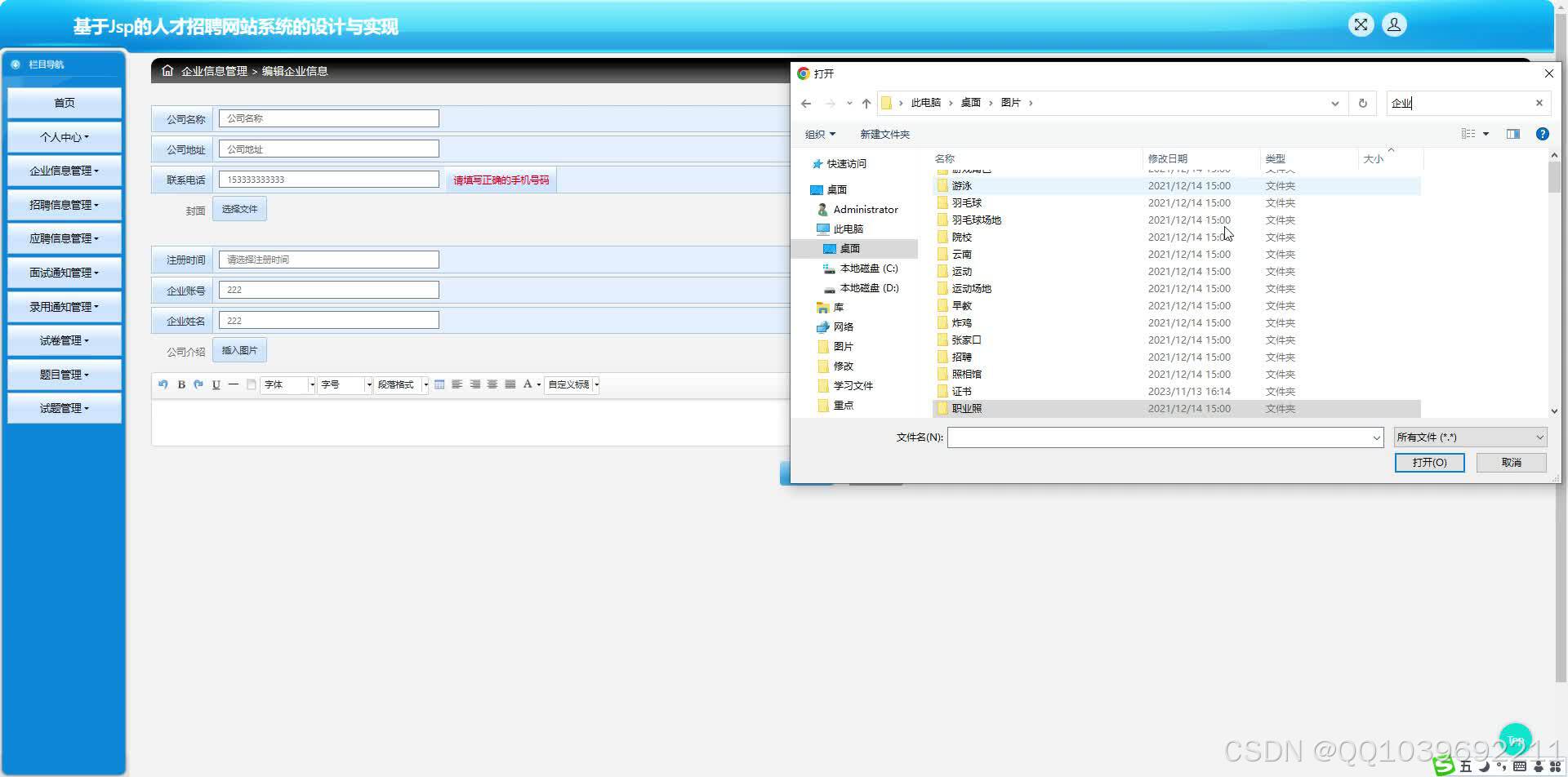Click the 插入图片 button
This screenshot has height=777, width=1568.
coord(239,350)
